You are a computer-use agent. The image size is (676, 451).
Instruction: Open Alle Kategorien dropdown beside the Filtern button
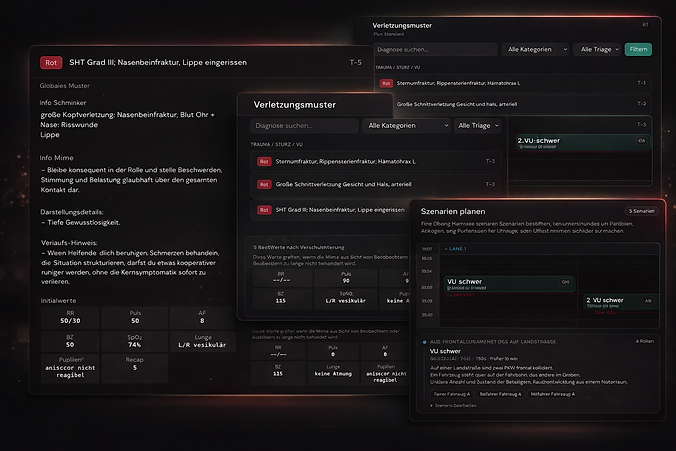[x=535, y=50]
